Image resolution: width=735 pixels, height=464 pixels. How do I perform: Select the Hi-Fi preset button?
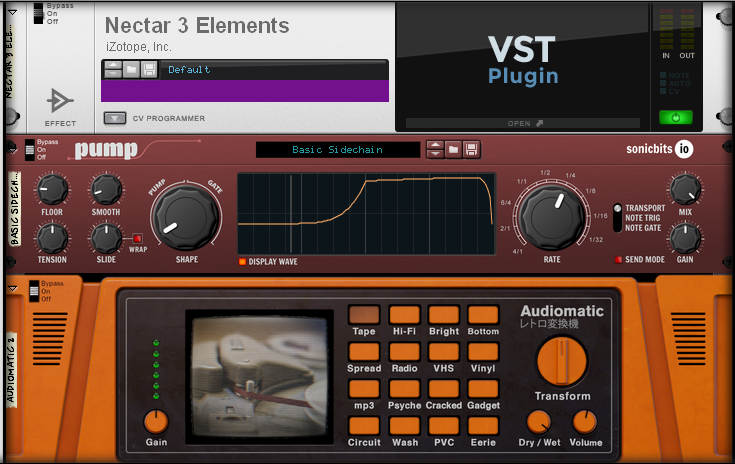pos(404,314)
